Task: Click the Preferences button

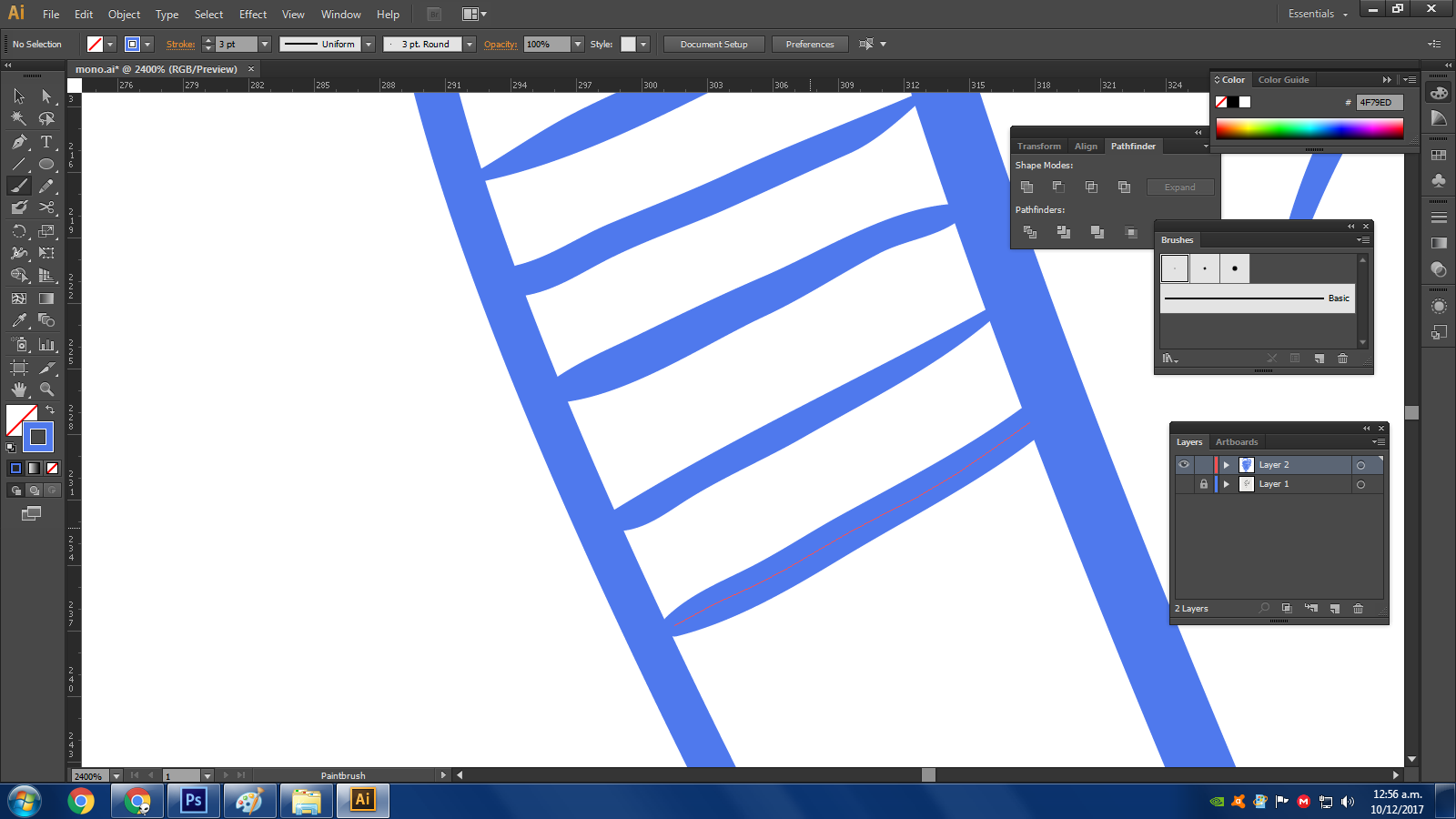Action: tap(810, 44)
